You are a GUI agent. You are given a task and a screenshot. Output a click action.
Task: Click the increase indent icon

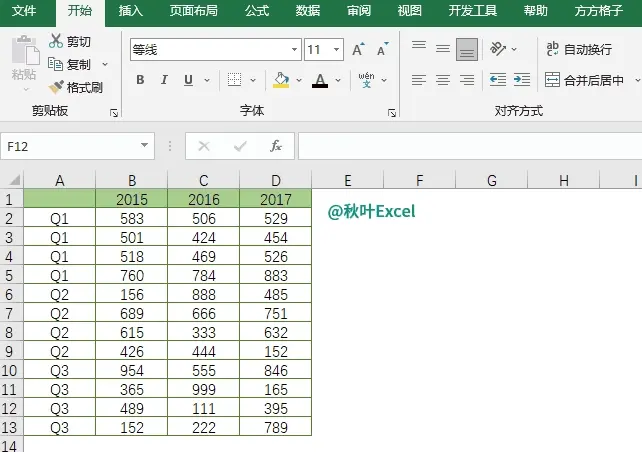point(522,79)
